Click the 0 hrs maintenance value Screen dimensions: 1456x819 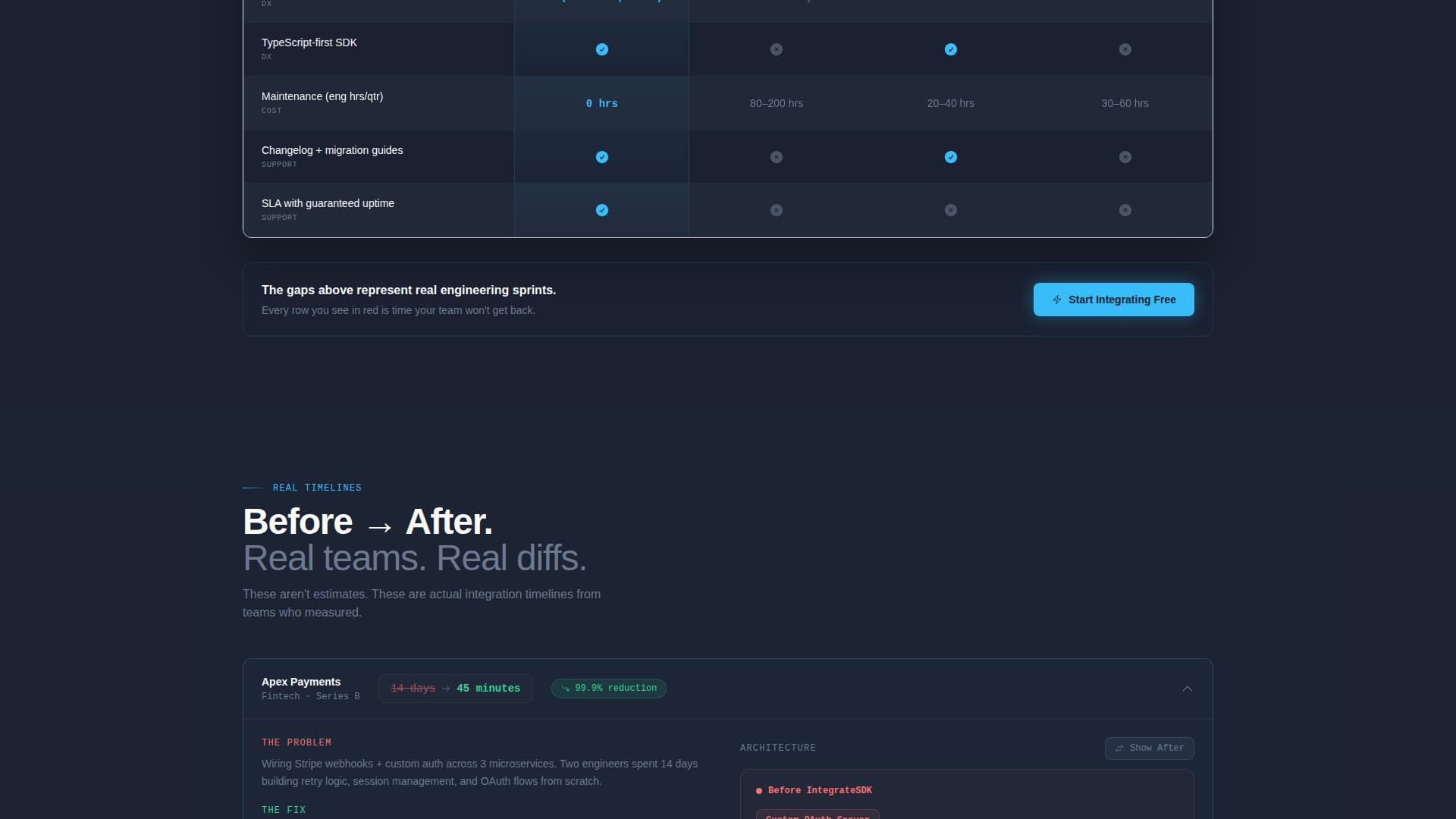[602, 103]
